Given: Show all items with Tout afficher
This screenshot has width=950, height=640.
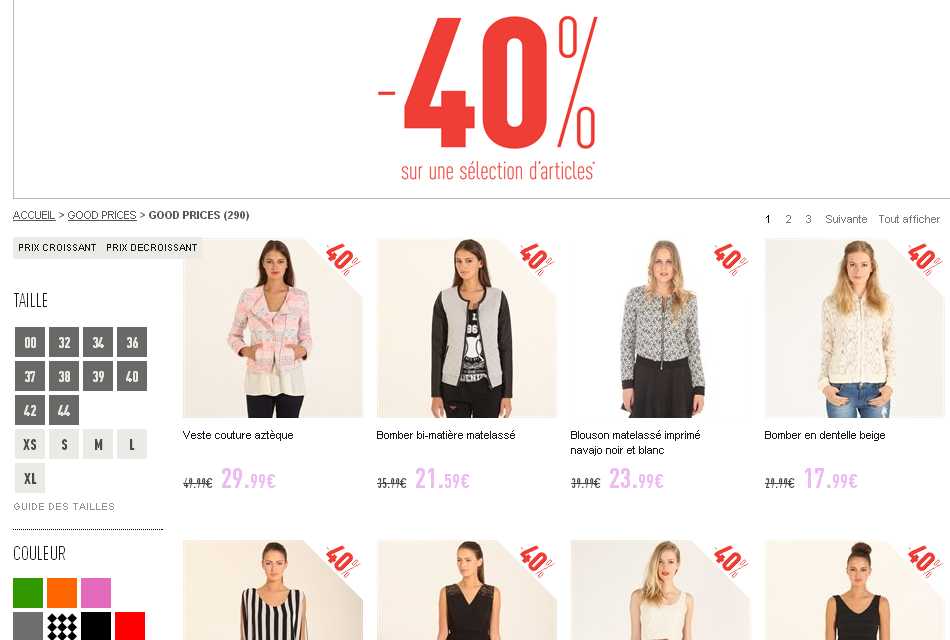Looking at the screenshot, I should [x=909, y=219].
